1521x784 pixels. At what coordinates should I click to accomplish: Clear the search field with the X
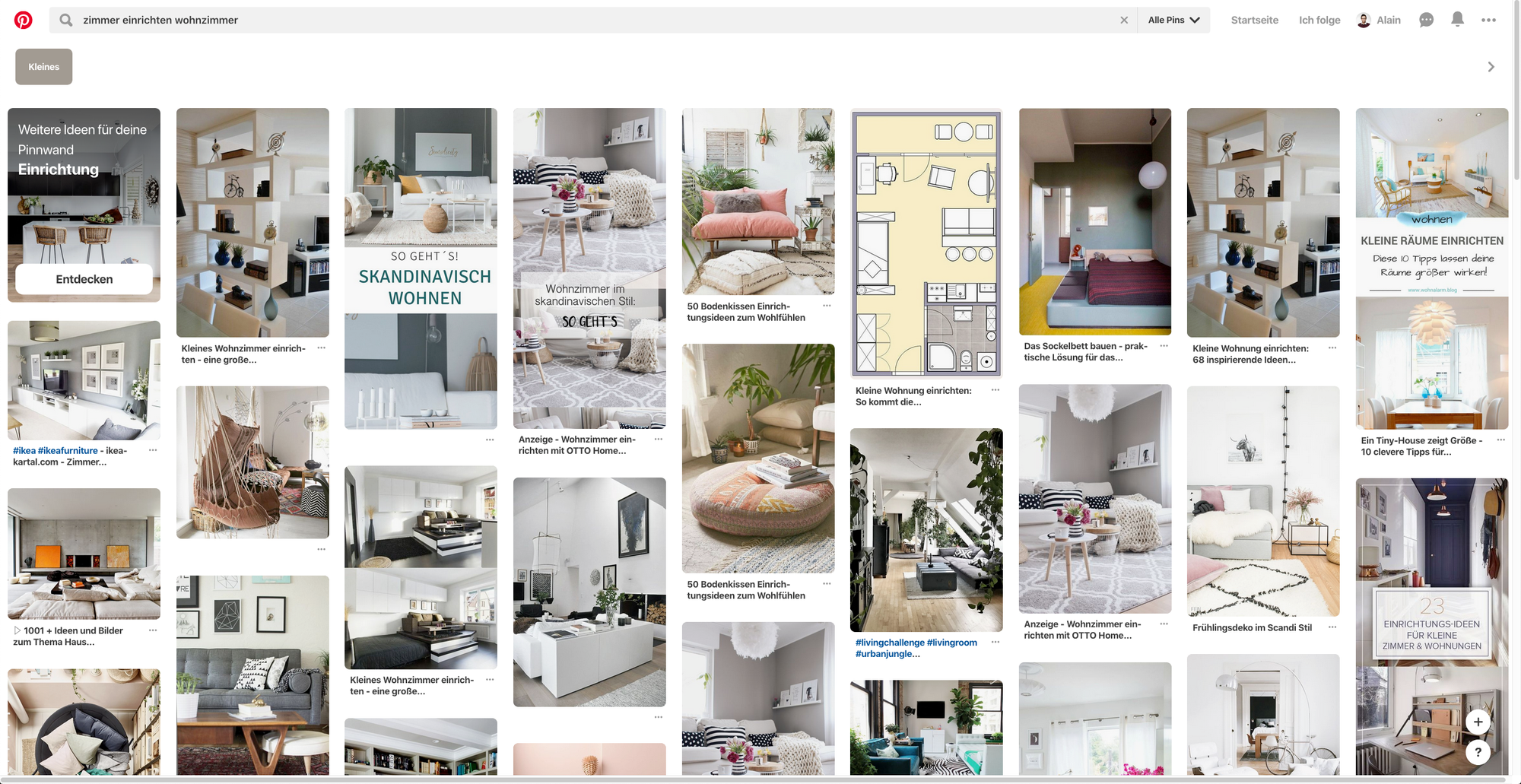click(x=1124, y=21)
